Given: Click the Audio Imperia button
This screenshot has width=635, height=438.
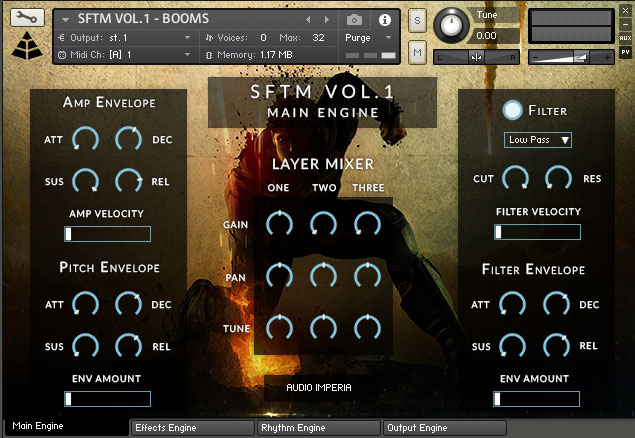Looking at the screenshot, I should pyautogui.click(x=318, y=387).
